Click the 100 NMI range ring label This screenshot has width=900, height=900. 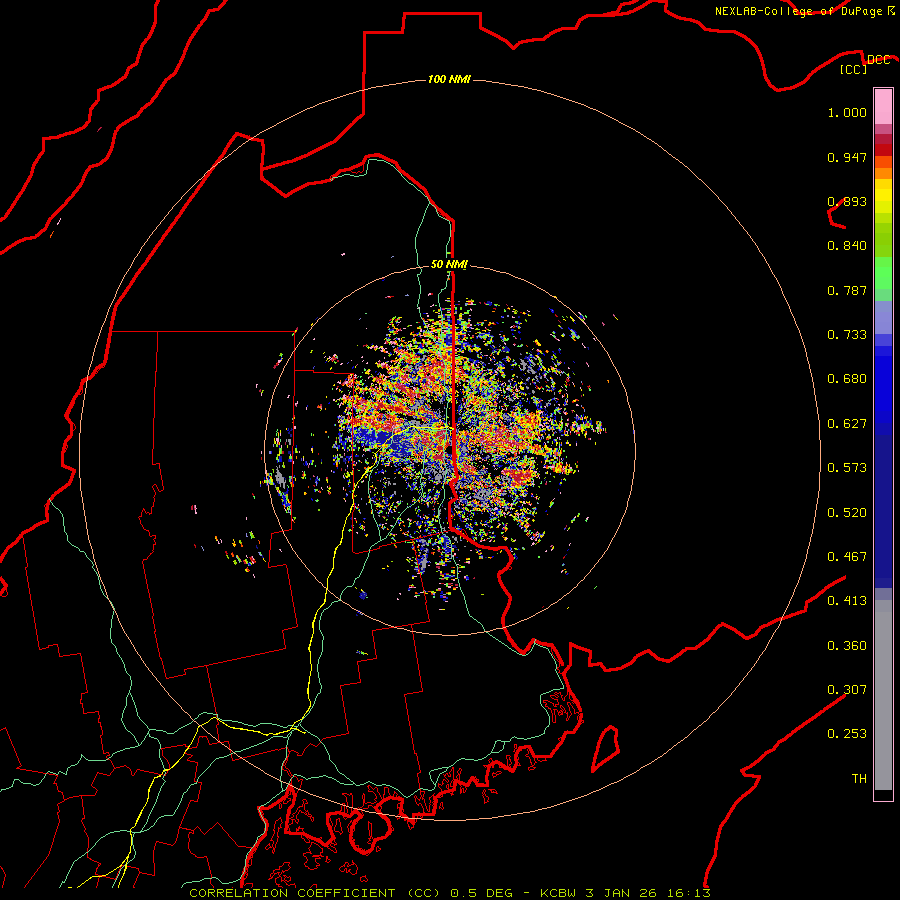click(x=449, y=79)
